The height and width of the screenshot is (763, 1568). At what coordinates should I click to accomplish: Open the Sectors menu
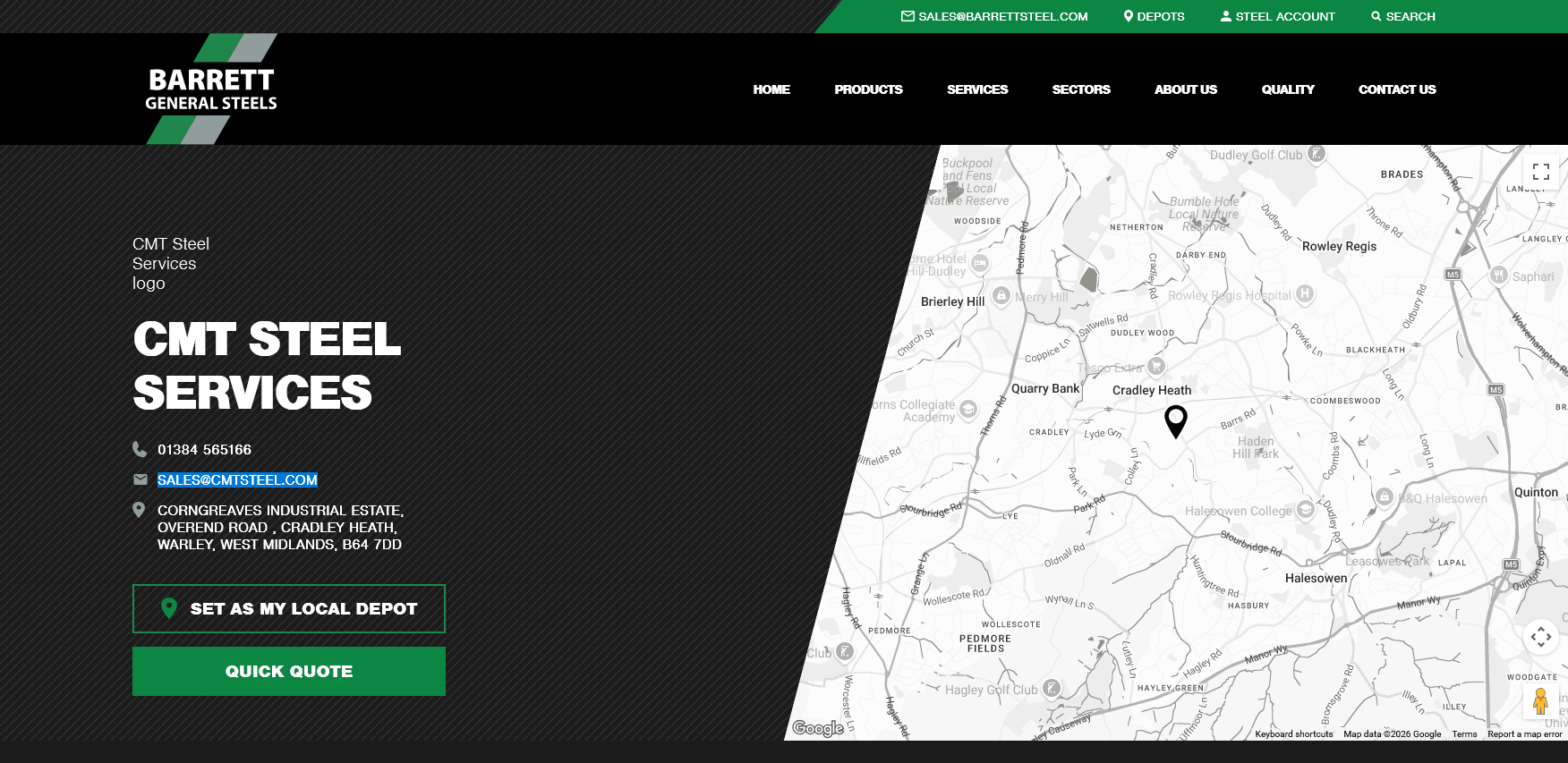coord(1081,89)
